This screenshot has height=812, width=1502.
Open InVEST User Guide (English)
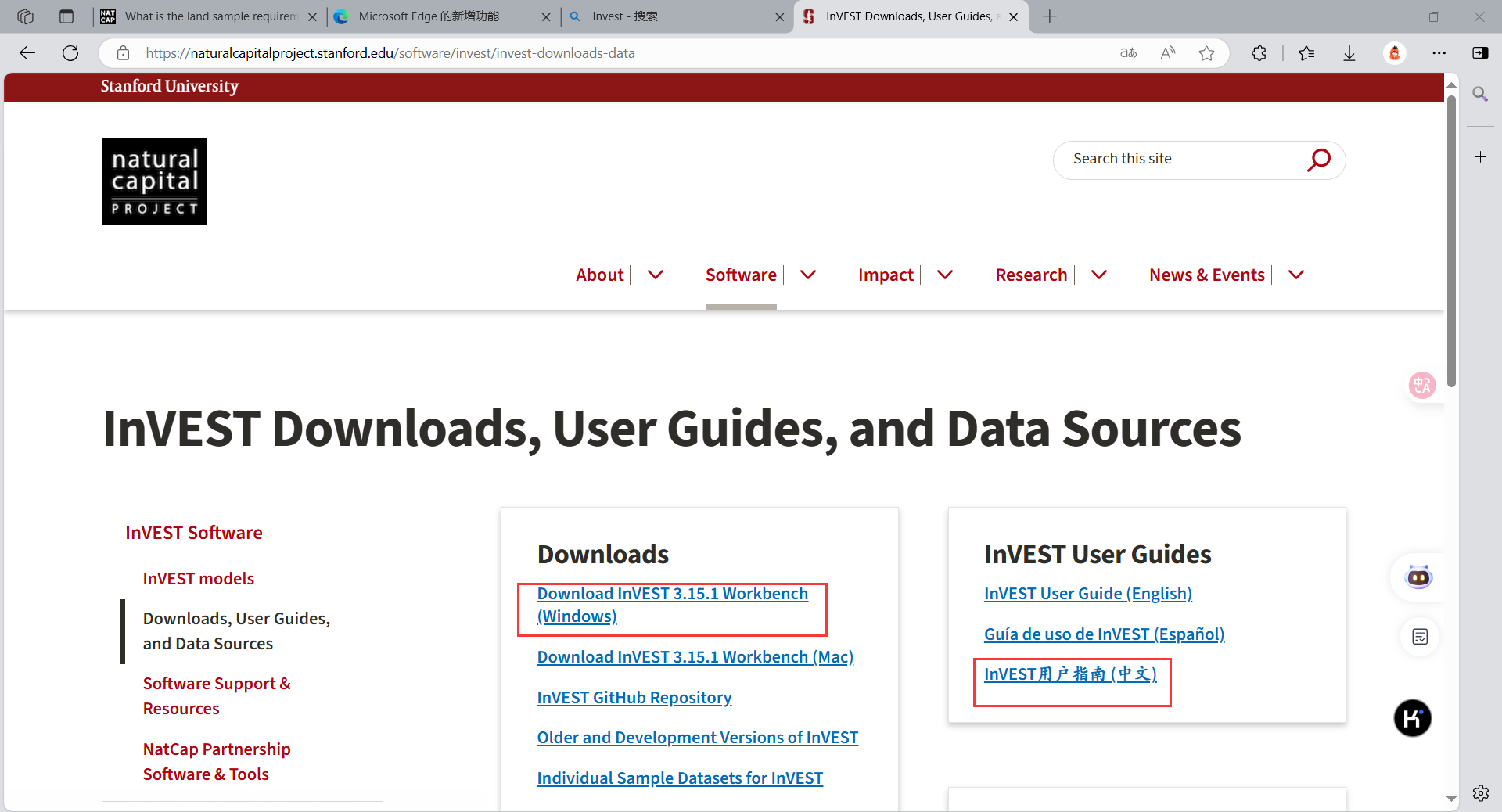tap(1087, 594)
